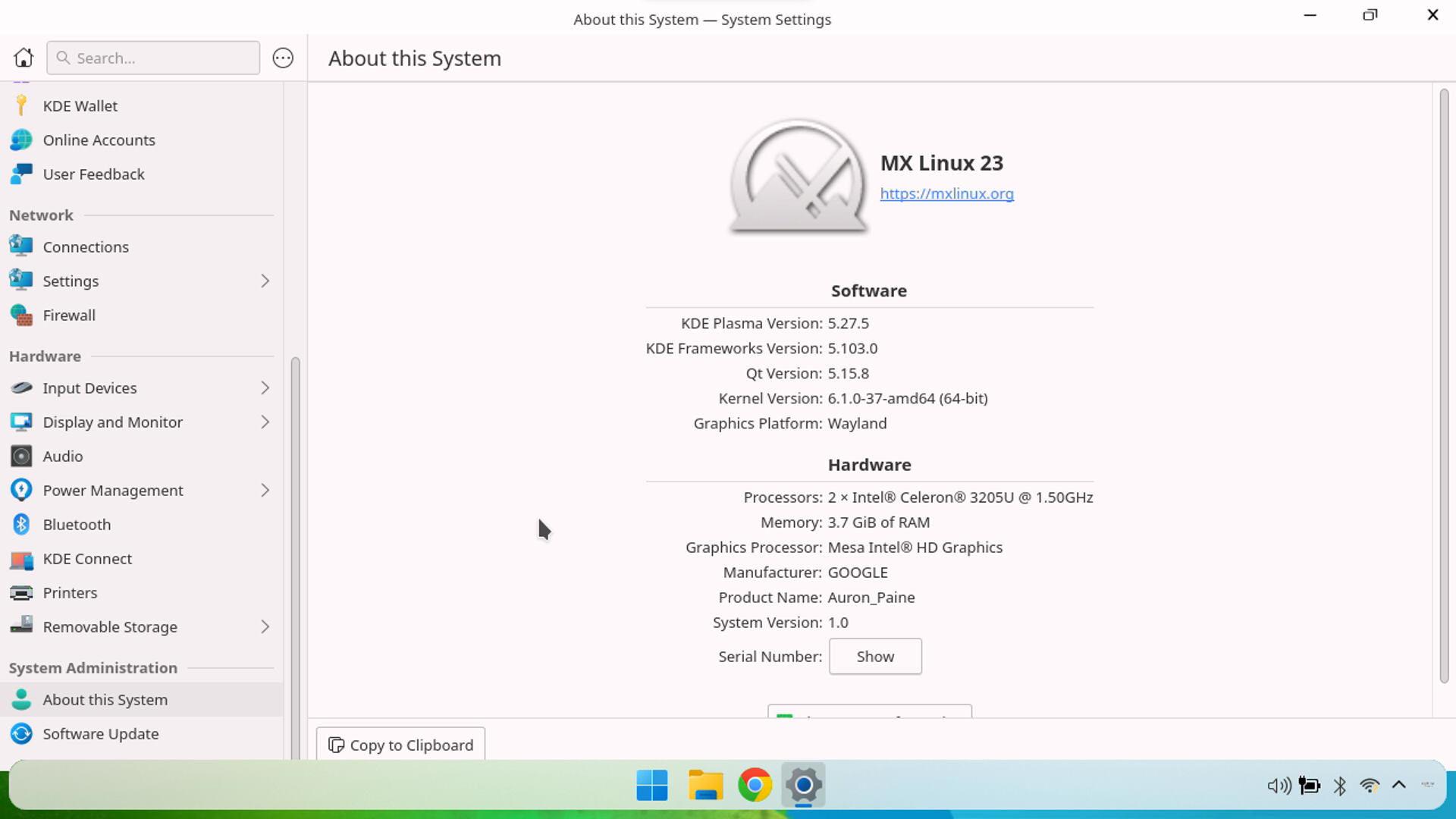This screenshot has width=1456, height=819.
Task: Go to the System Settings home icon
Action: (x=24, y=58)
